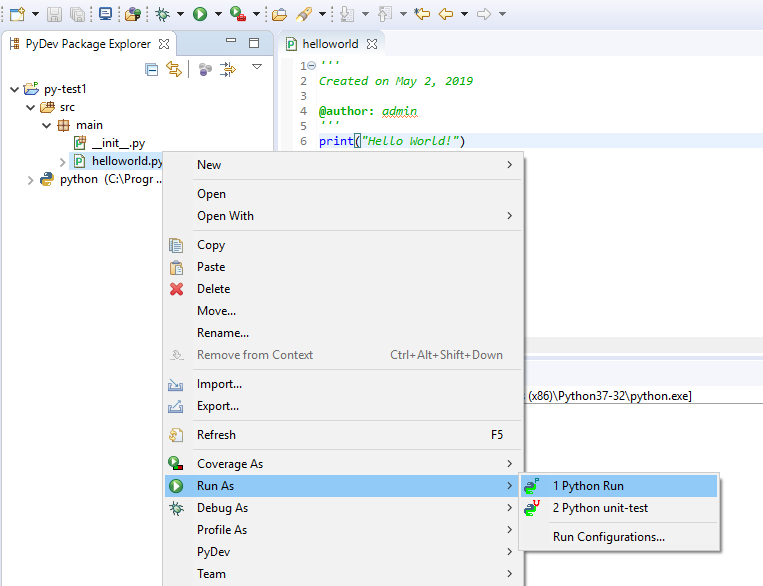Select the py-test1 project
763x586 pixels.
point(54,89)
